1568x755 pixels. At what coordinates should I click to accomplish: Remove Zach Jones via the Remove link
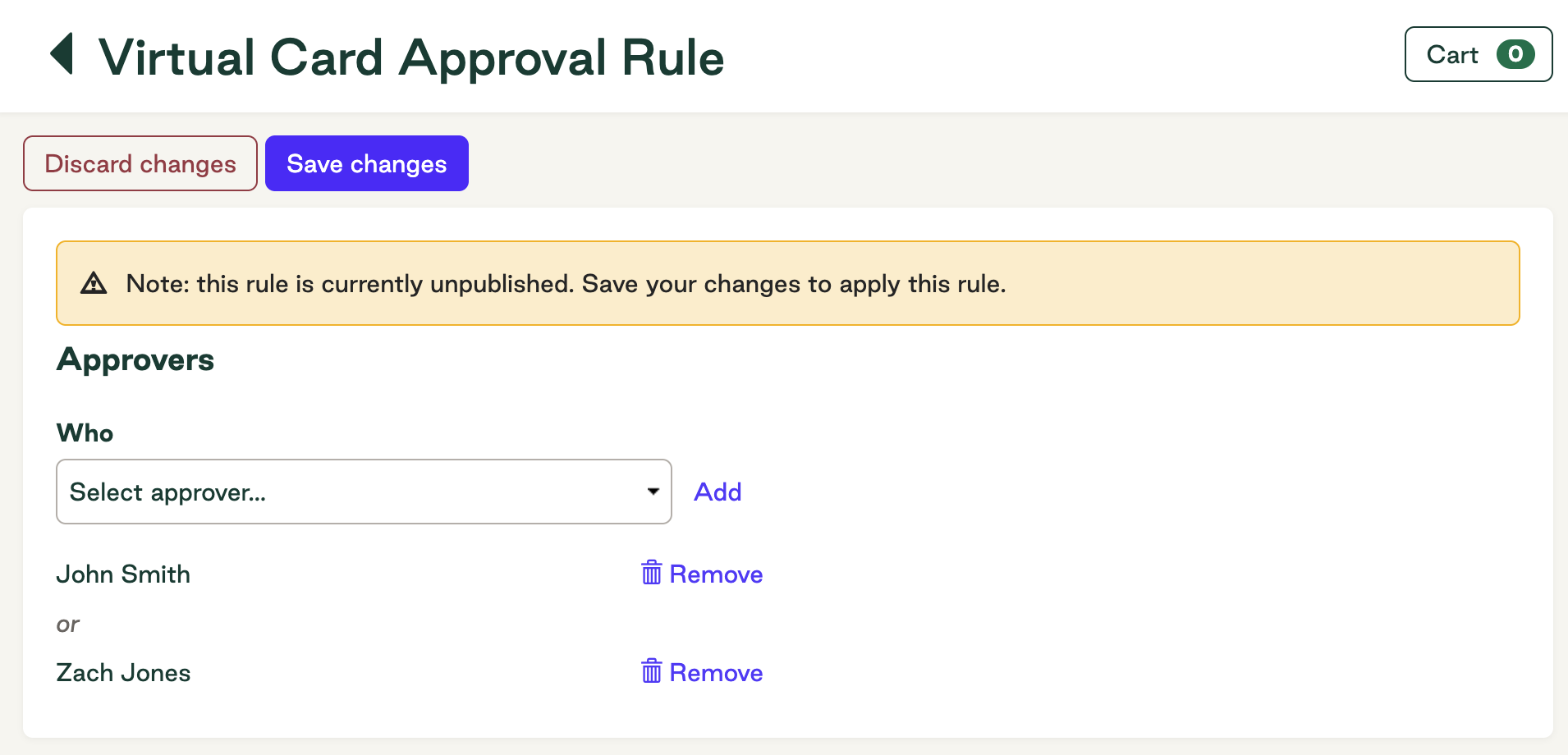pos(716,673)
